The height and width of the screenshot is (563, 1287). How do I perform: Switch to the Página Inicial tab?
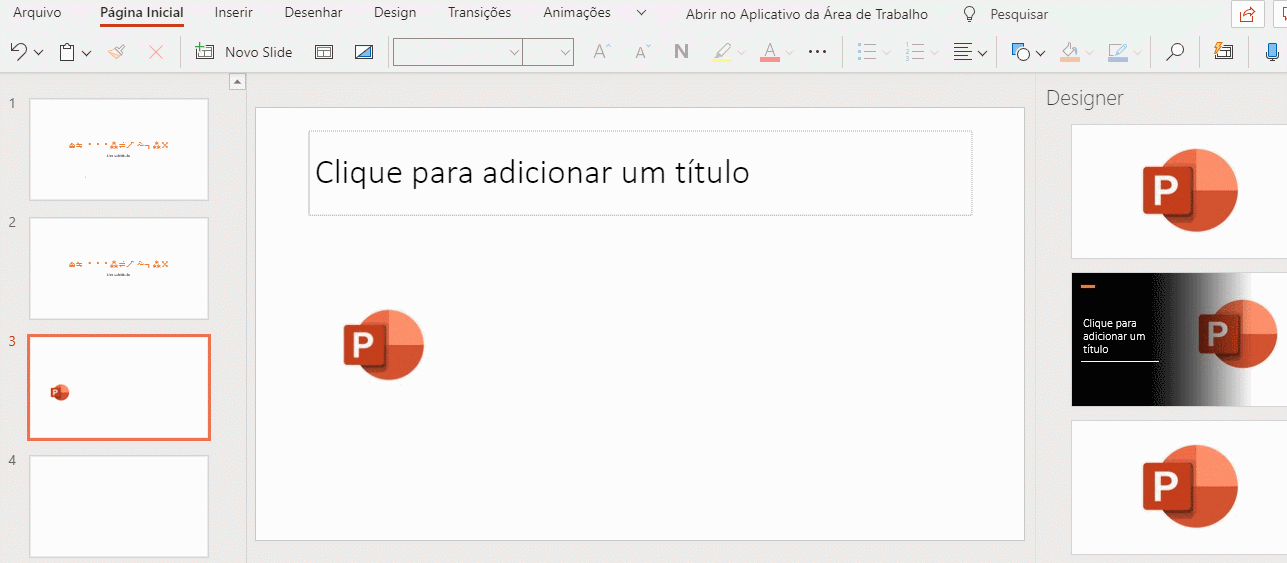(142, 13)
